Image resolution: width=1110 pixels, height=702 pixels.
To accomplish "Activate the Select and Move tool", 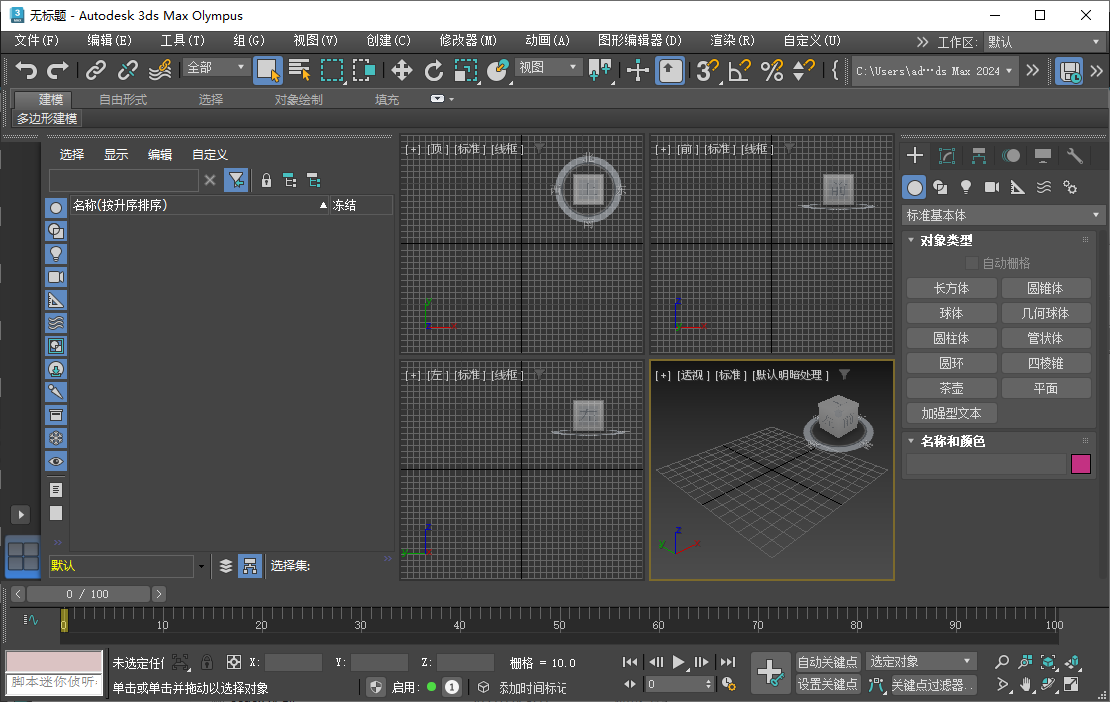I will [x=401, y=70].
